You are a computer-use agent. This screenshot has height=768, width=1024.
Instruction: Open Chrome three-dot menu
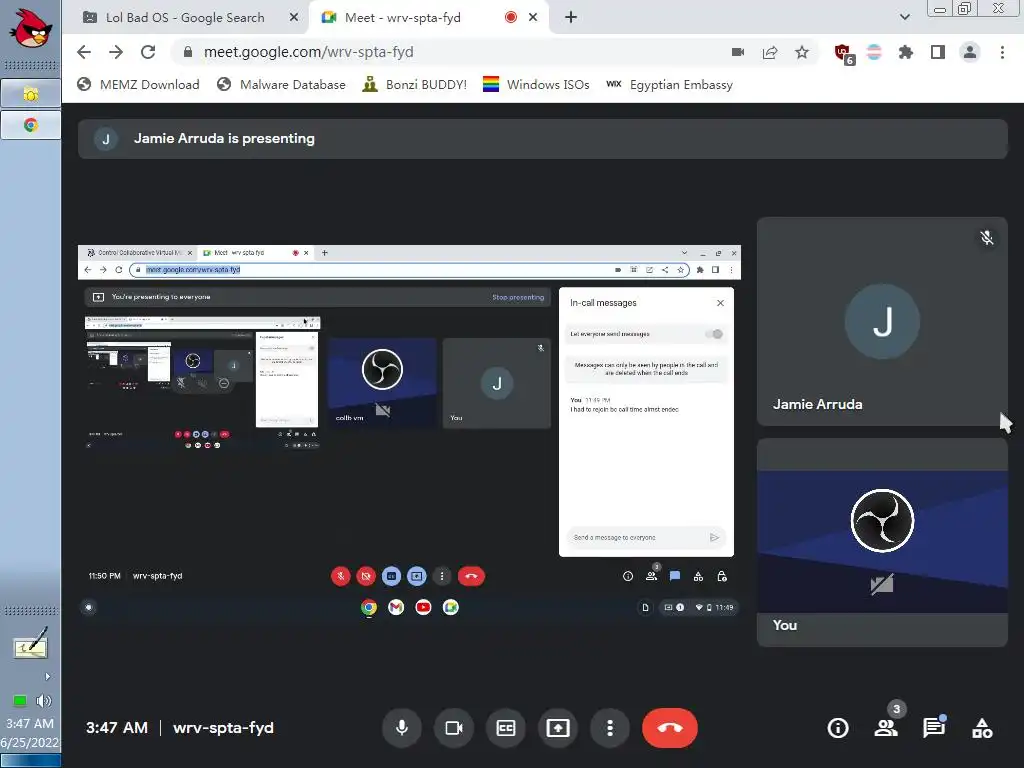1002,52
